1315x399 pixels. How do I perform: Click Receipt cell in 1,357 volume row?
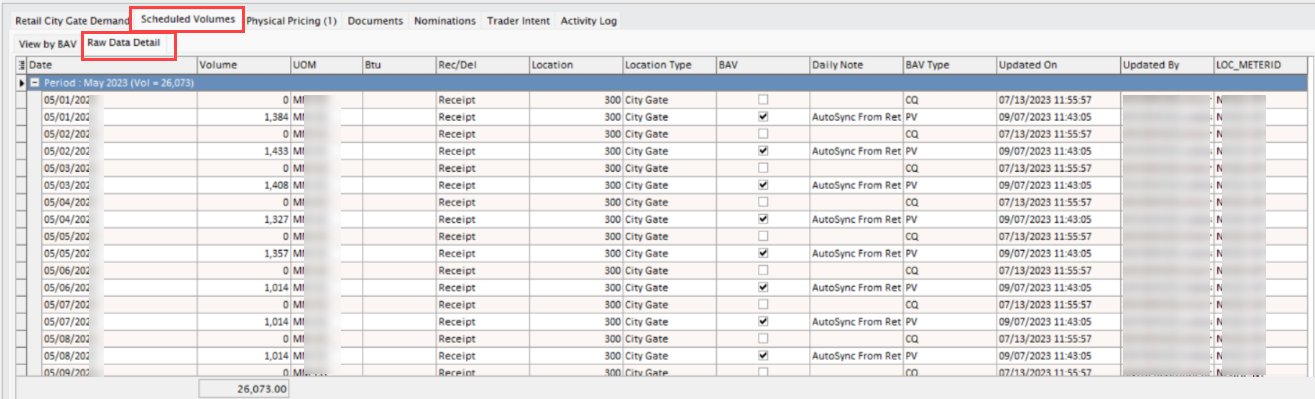tap(482, 253)
